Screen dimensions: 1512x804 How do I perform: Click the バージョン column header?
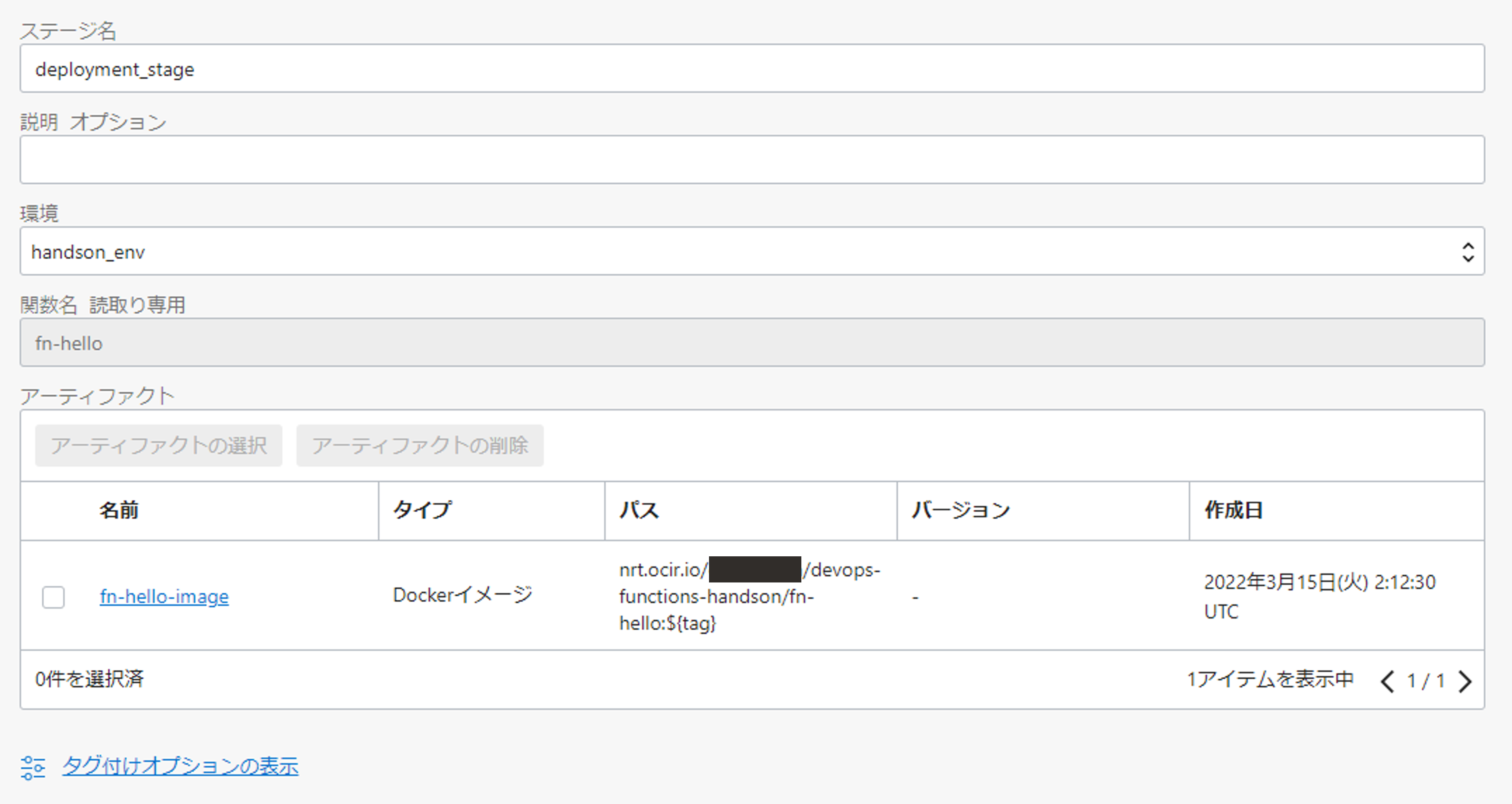click(960, 510)
